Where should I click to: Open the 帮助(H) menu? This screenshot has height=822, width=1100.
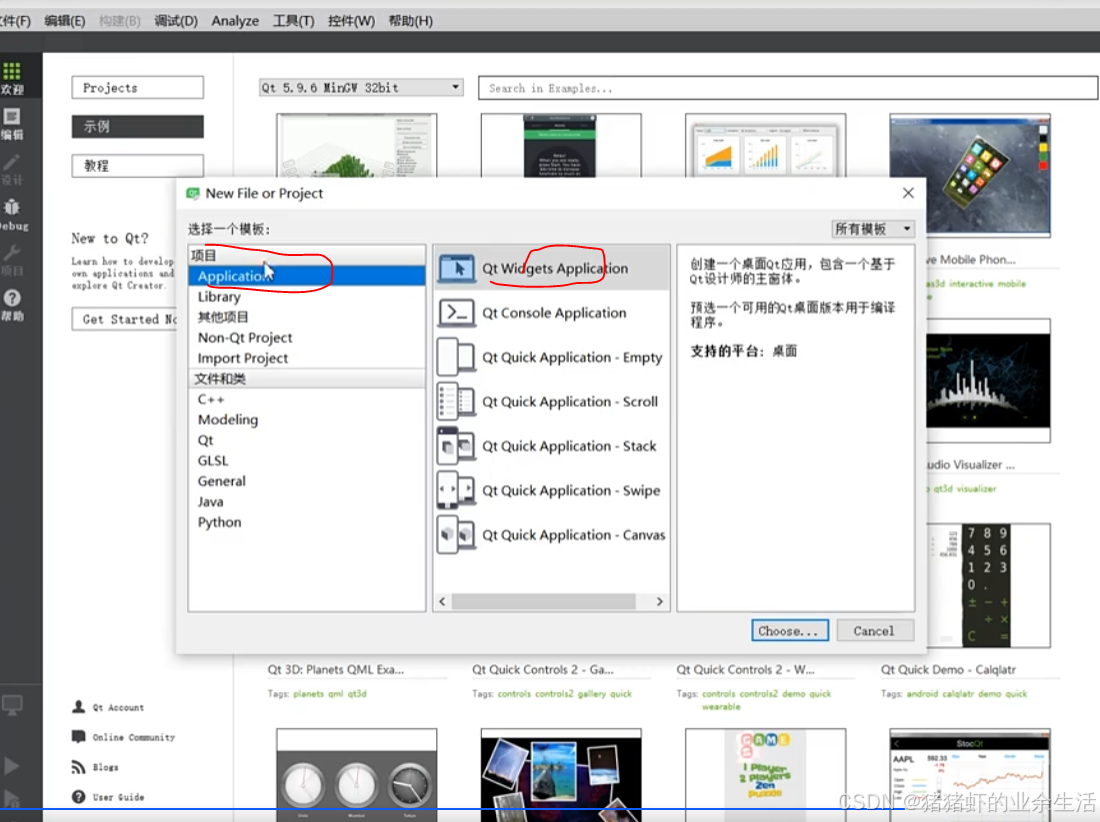pyautogui.click(x=410, y=20)
